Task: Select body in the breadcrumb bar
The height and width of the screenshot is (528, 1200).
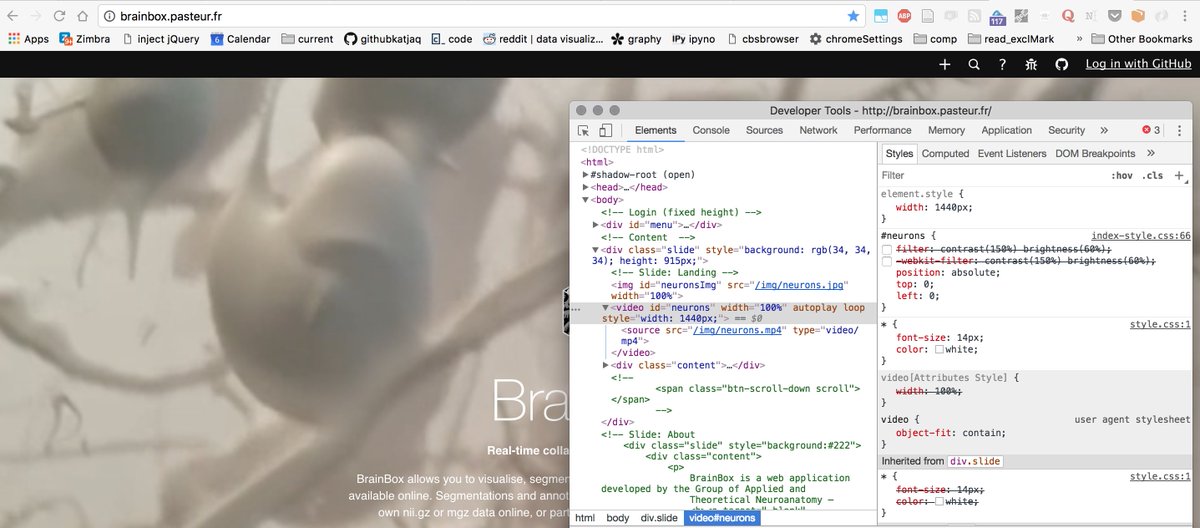Action: 618,518
